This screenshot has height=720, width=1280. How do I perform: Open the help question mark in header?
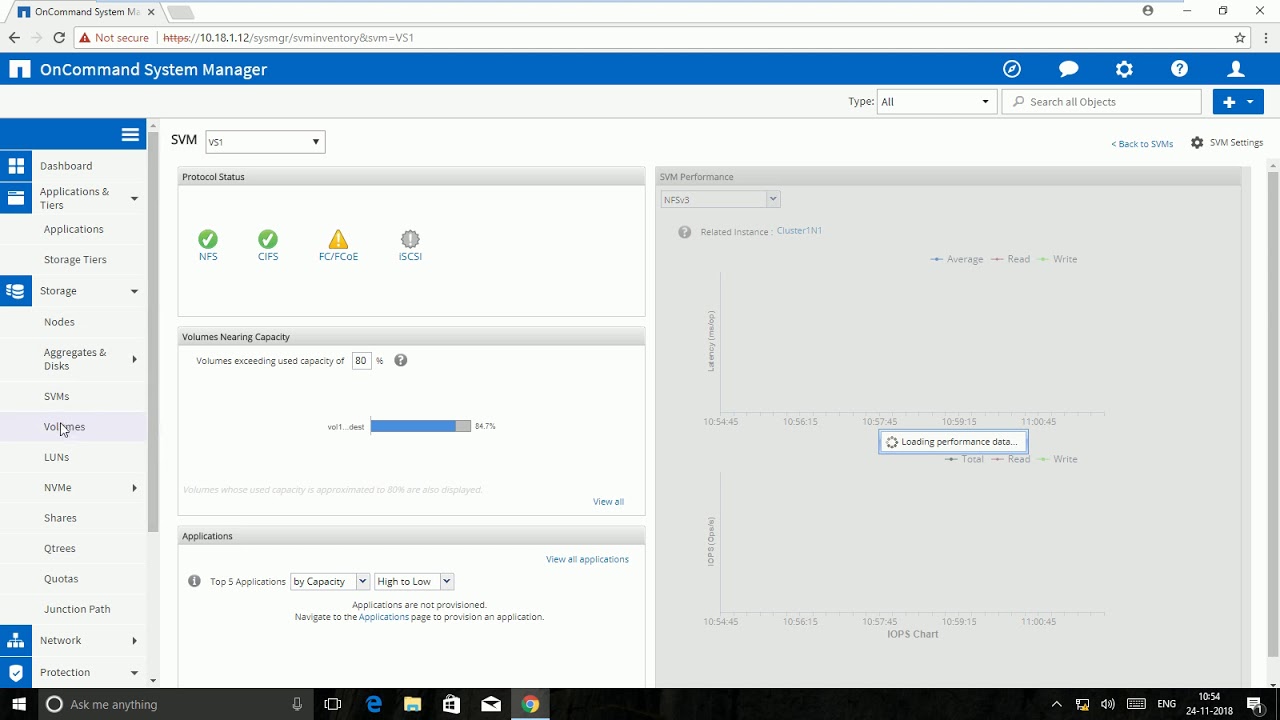1180,69
